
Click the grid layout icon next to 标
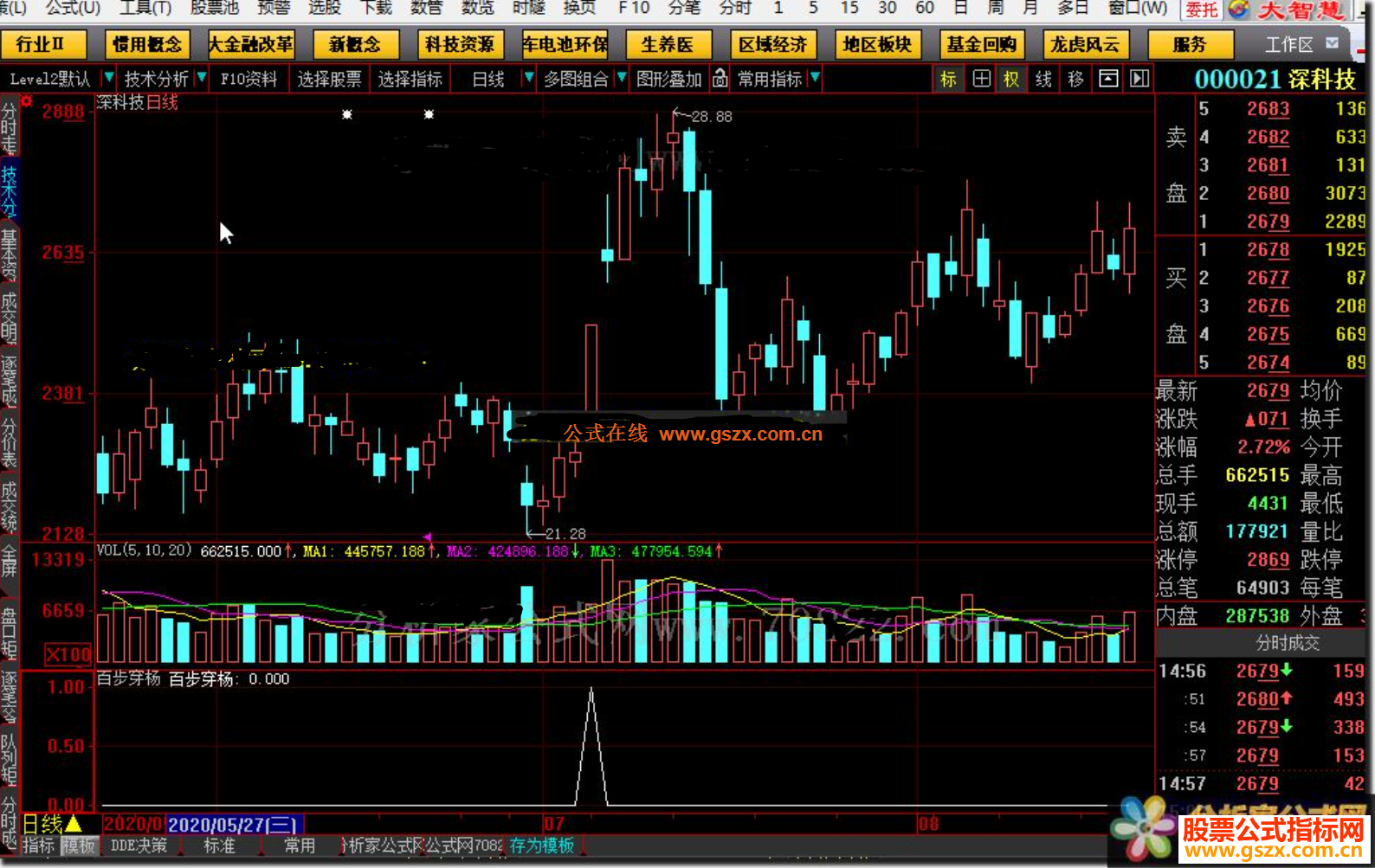981,80
